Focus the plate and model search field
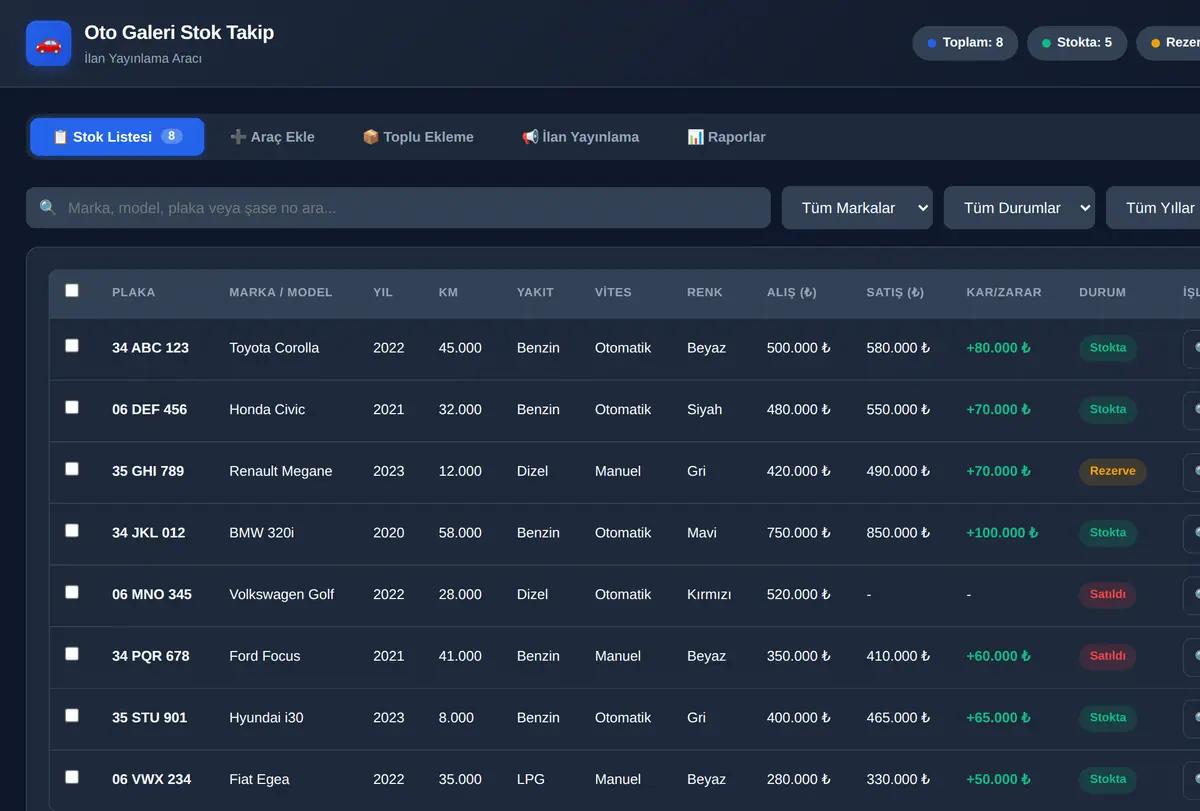Screen dimensions: 1200x811 point(398,208)
